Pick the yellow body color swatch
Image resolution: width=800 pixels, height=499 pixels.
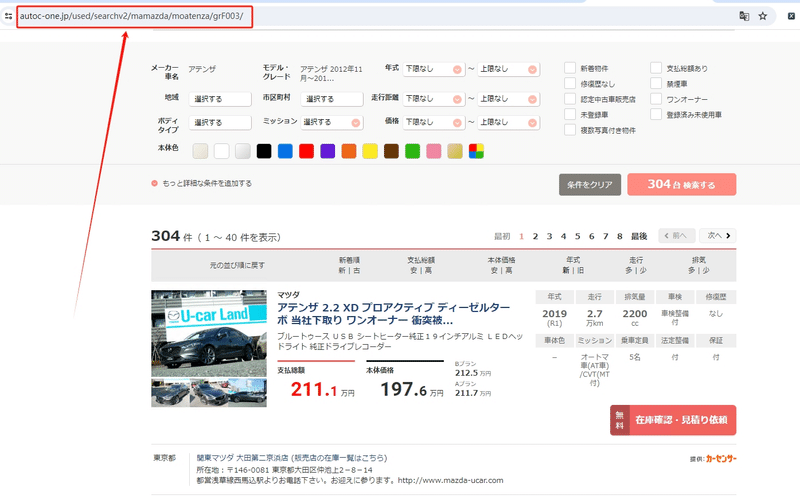[370, 151]
